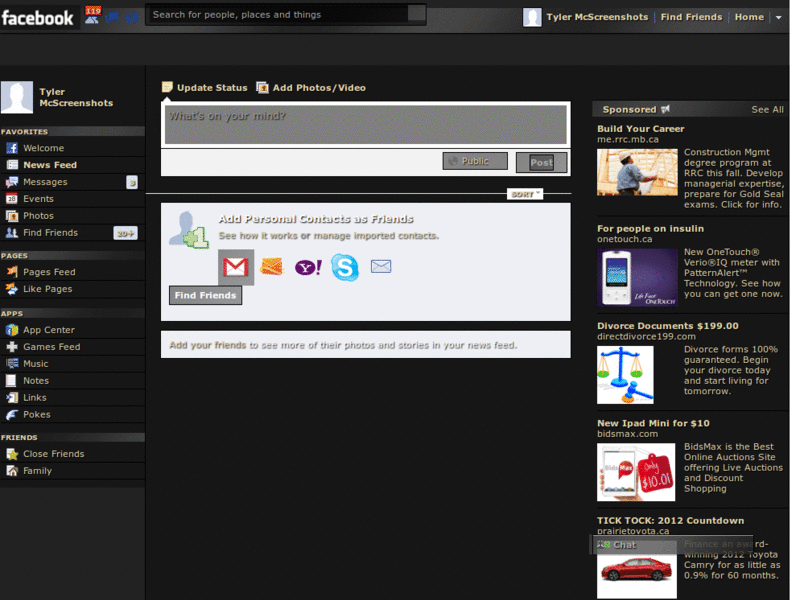800x600 pixels.
Task: Click the Add Photos/Video icon
Action: 262,88
